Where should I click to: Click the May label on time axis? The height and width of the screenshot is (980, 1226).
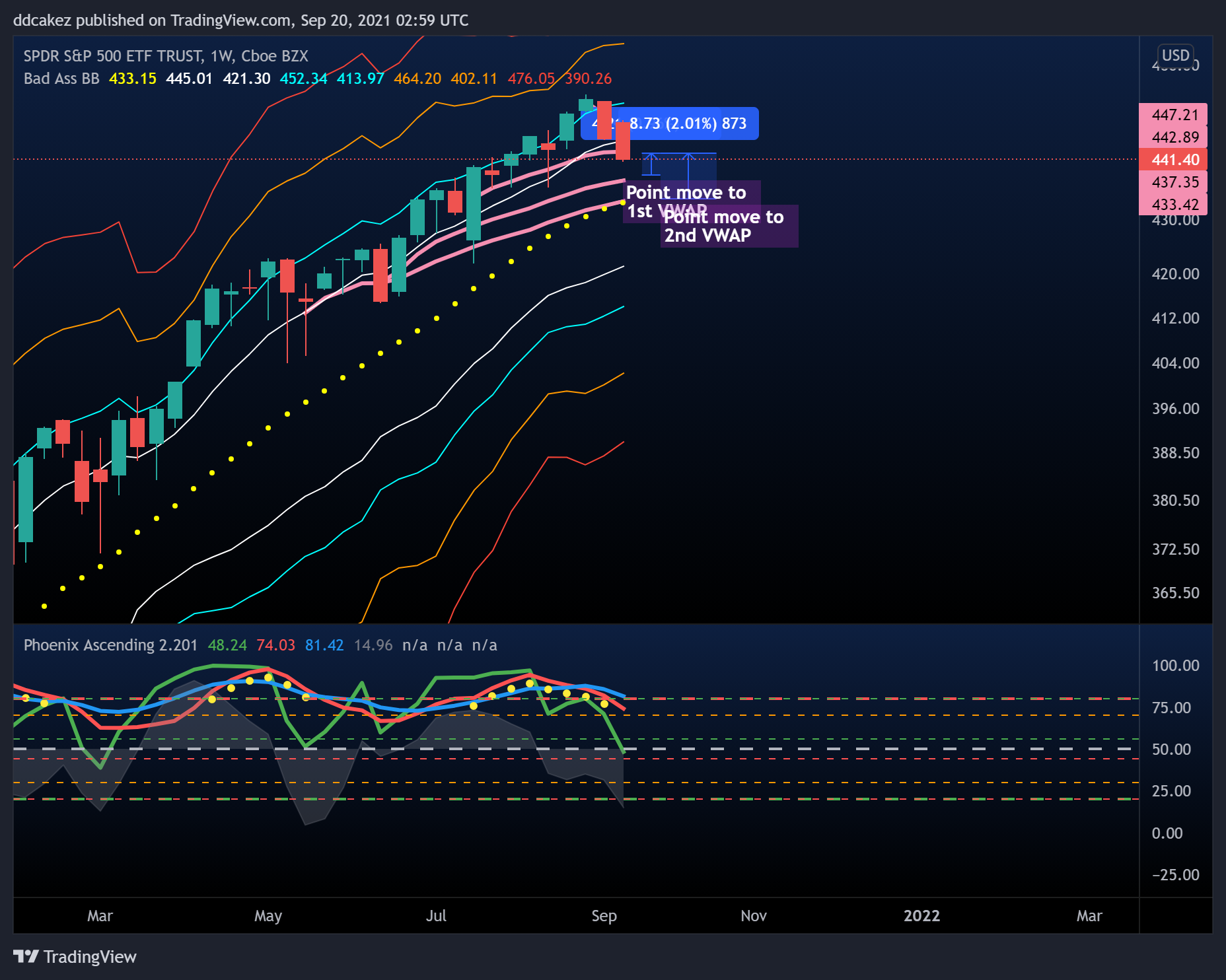point(268,916)
